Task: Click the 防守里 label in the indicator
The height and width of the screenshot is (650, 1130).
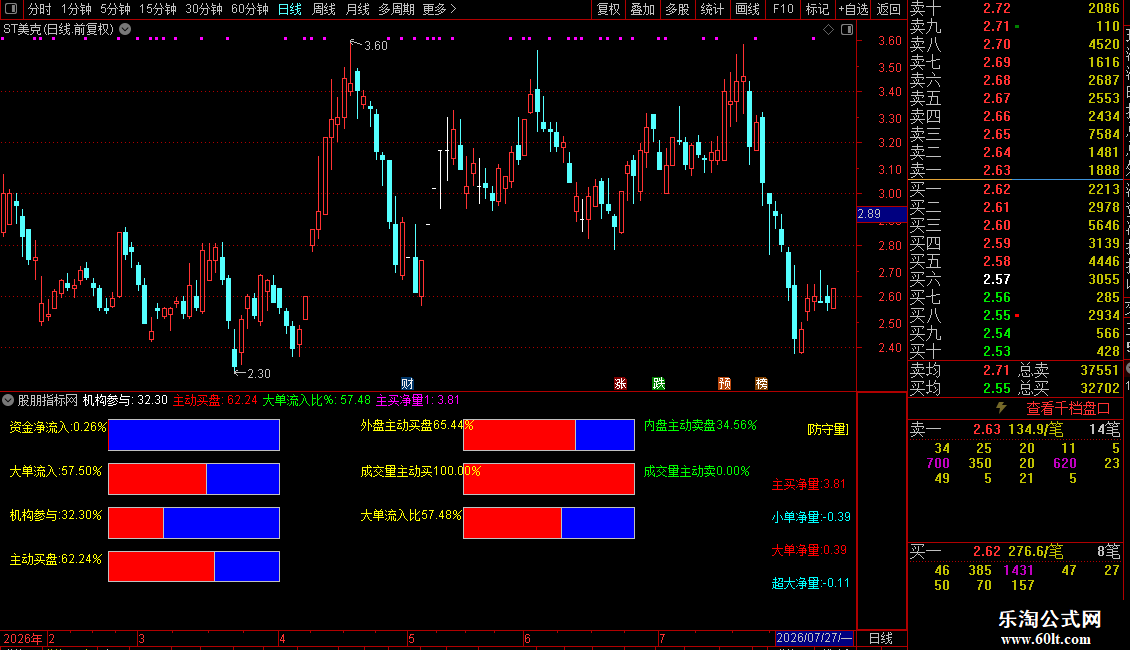Action: click(x=828, y=429)
